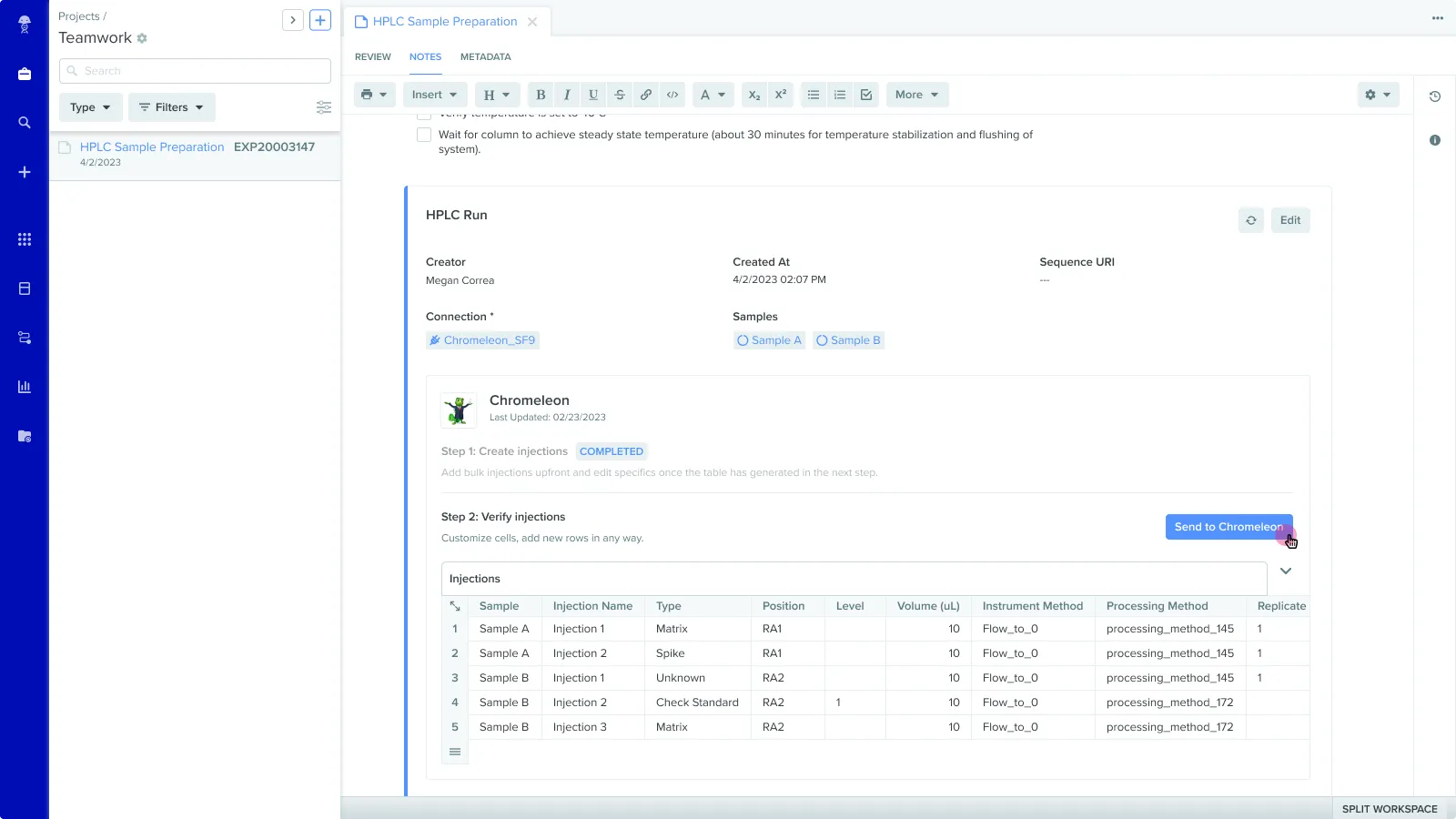Open the Filters dropdown
Screen dimensions: 1456x819
pyautogui.click(x=172, y=107)
